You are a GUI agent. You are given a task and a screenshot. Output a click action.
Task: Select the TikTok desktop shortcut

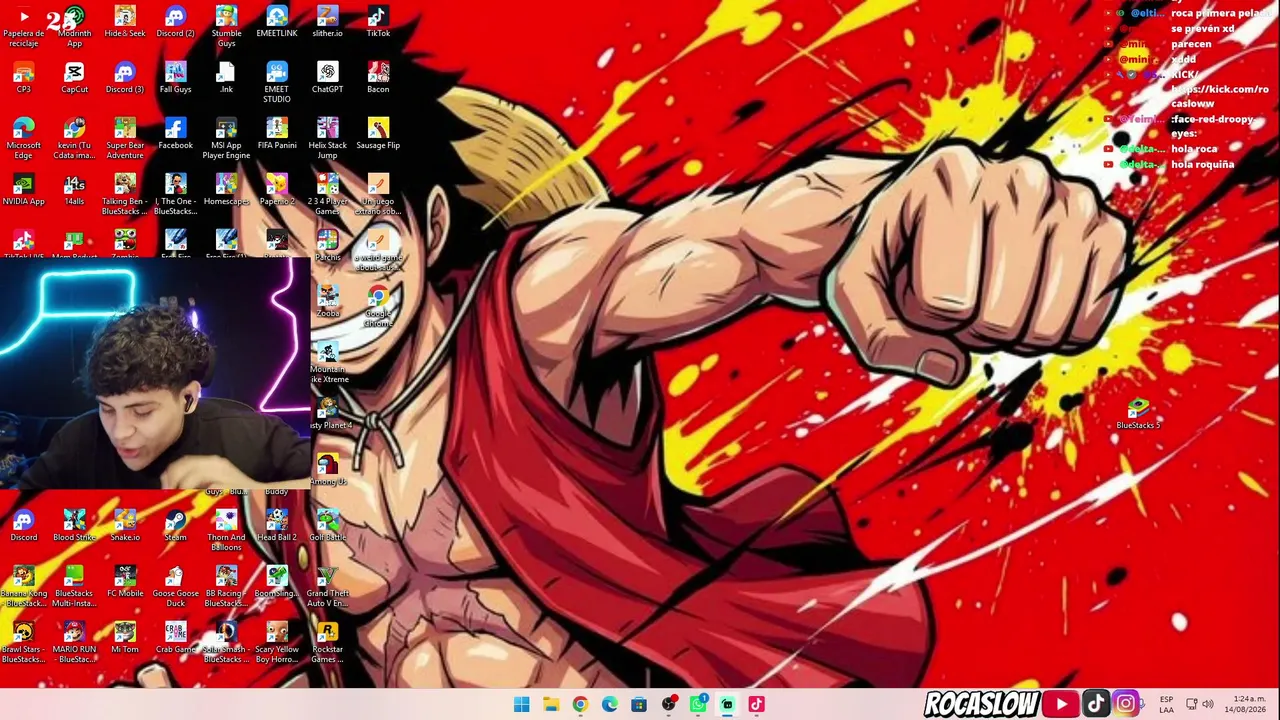(x=378, y=22)
